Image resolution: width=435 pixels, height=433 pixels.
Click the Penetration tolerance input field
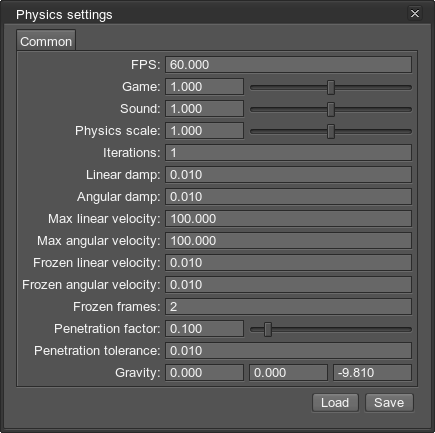[288, 351]
